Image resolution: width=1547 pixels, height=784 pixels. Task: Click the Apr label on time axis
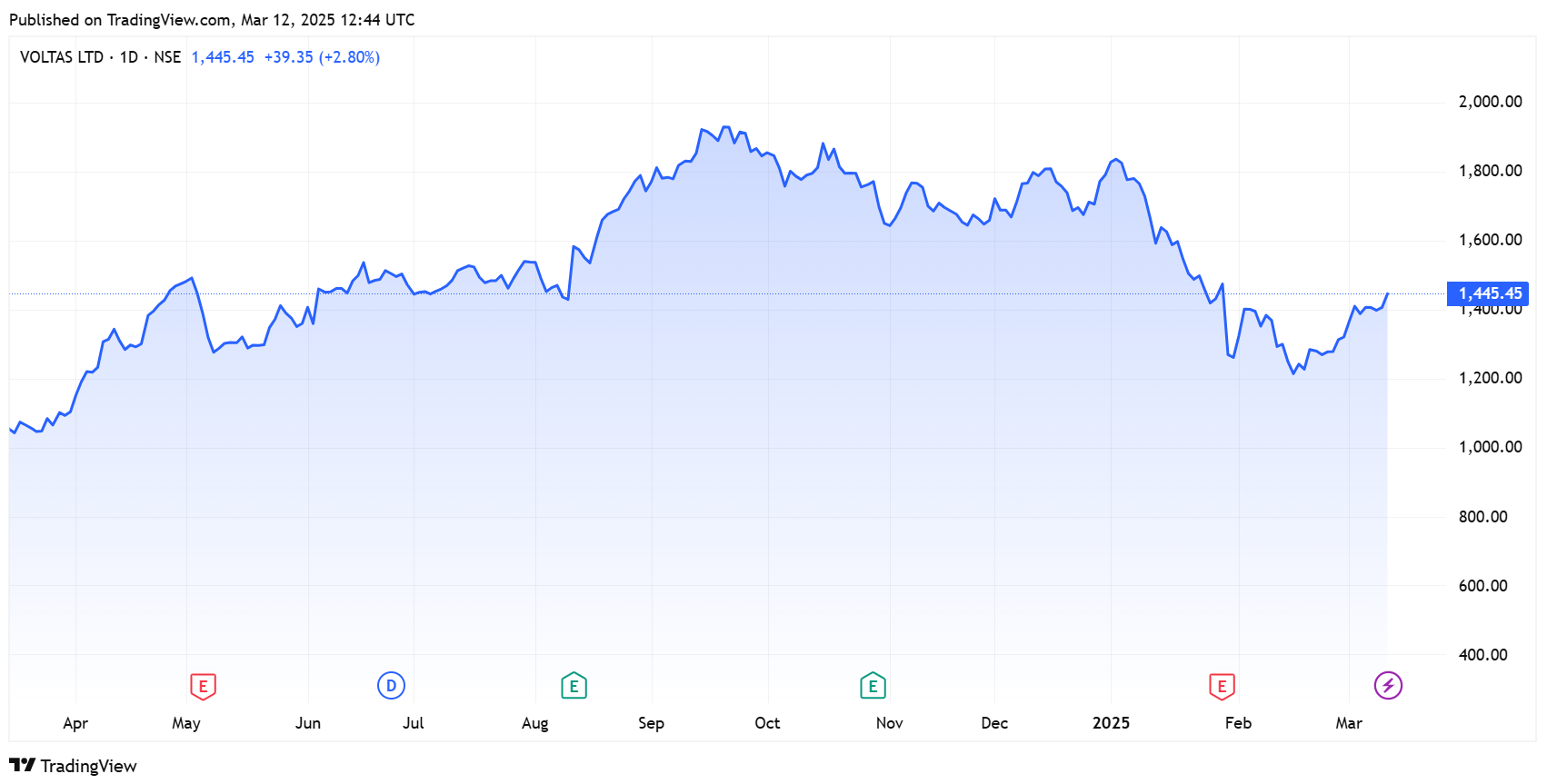pos(75,723)
